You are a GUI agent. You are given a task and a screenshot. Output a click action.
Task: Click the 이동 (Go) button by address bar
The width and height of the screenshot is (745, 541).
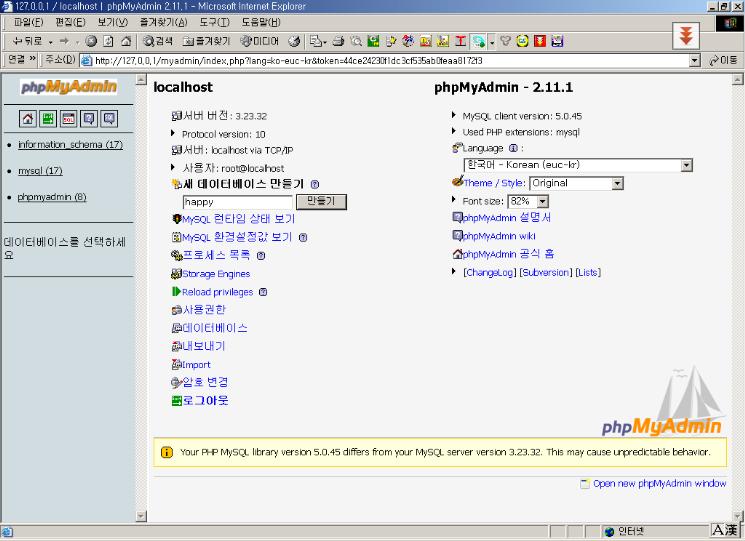(x=723, y=60)
